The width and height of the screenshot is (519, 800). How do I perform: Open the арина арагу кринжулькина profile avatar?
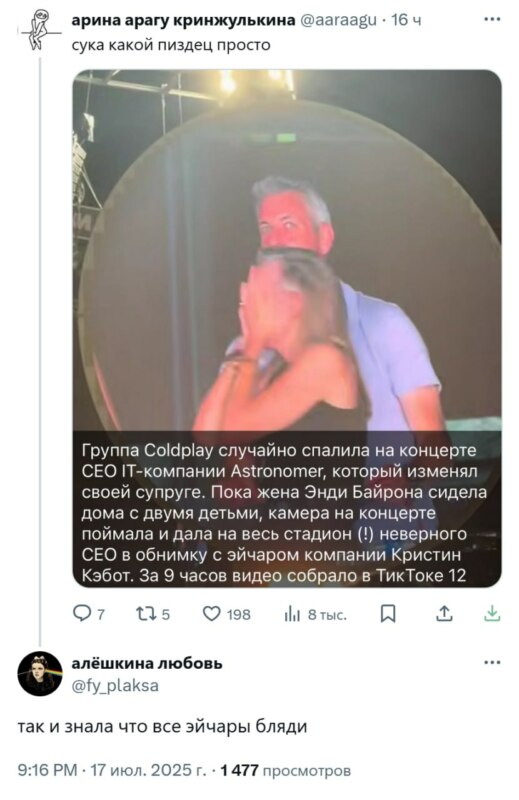tap(39, 30)
